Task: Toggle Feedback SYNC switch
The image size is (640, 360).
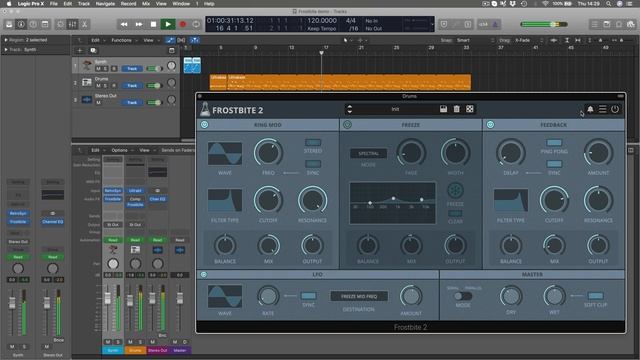Action: (x=554, y=164)
